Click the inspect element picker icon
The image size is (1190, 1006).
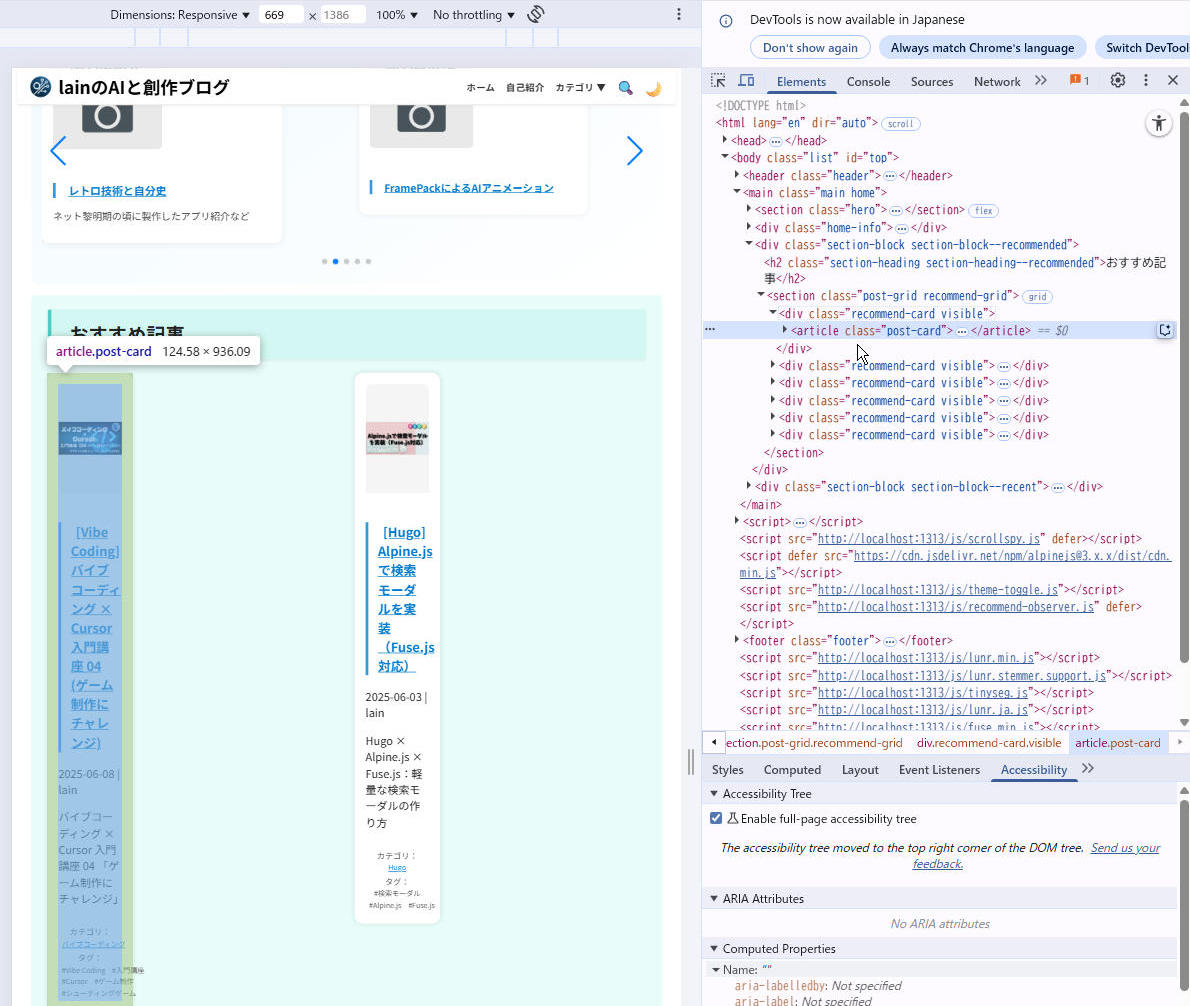coord(718,81)
